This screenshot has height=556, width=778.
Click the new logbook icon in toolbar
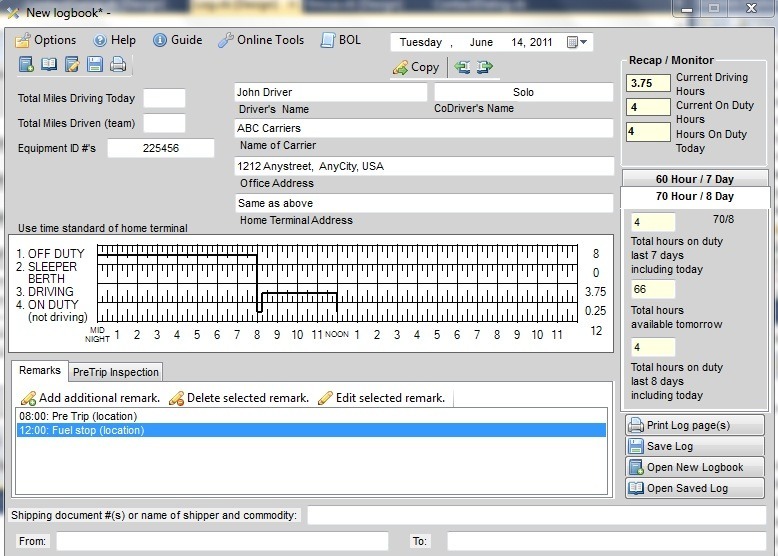(x=26, y=64)
